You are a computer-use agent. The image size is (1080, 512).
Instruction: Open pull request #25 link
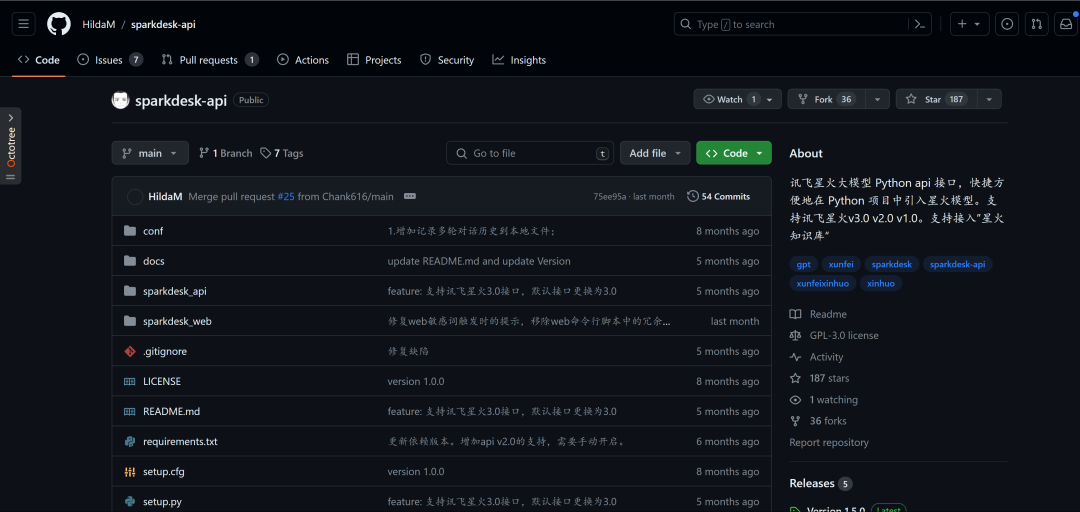pyautogui.click(x=286, y=196)
